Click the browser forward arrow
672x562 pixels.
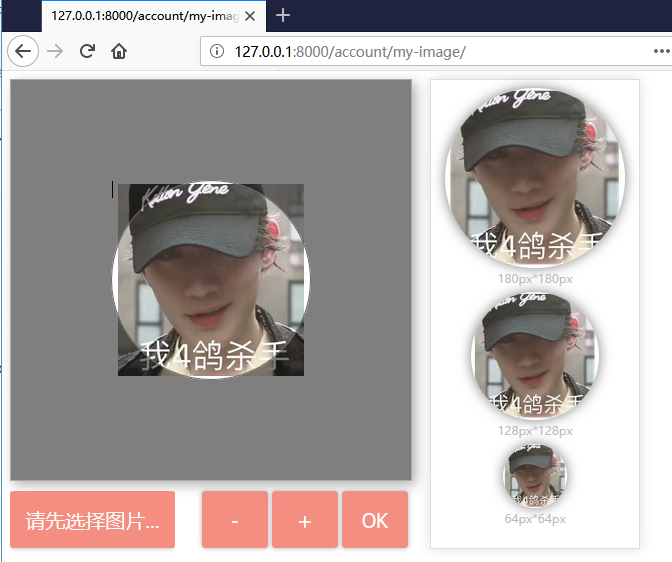point(55,51)
